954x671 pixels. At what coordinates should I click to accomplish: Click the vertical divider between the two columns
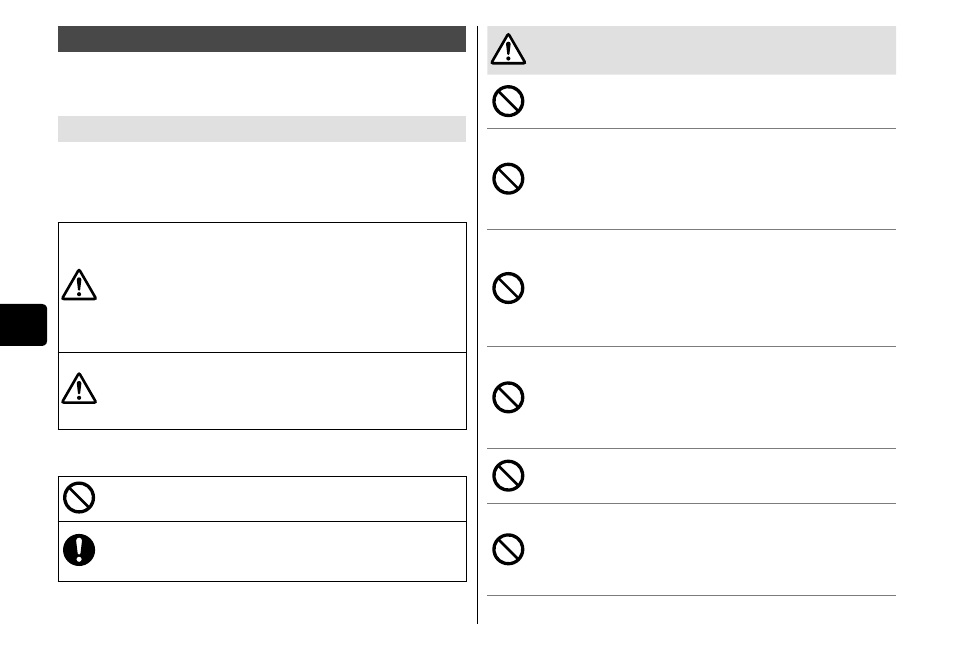point(478,325)
